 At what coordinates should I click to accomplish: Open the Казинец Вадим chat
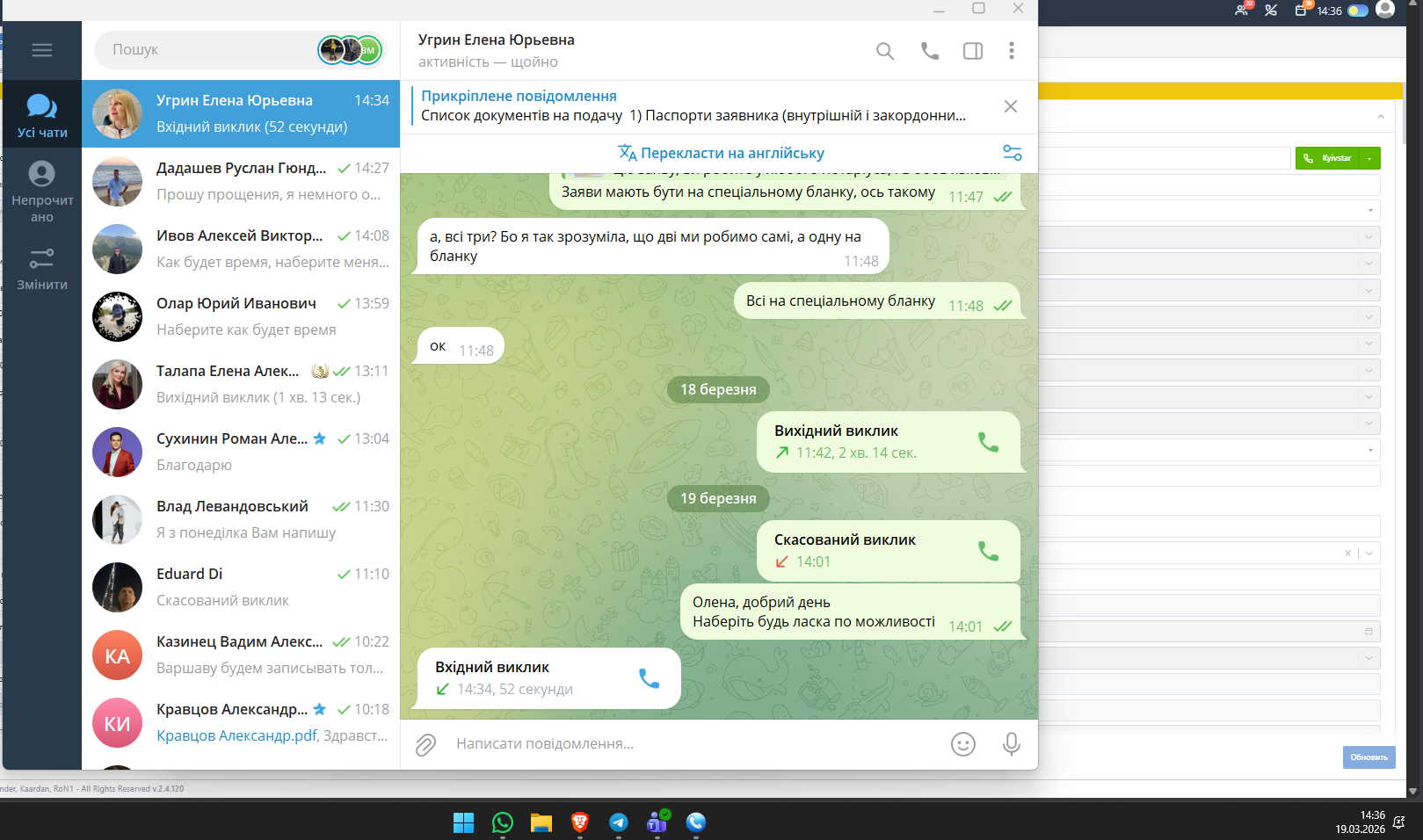coord(241,655)
